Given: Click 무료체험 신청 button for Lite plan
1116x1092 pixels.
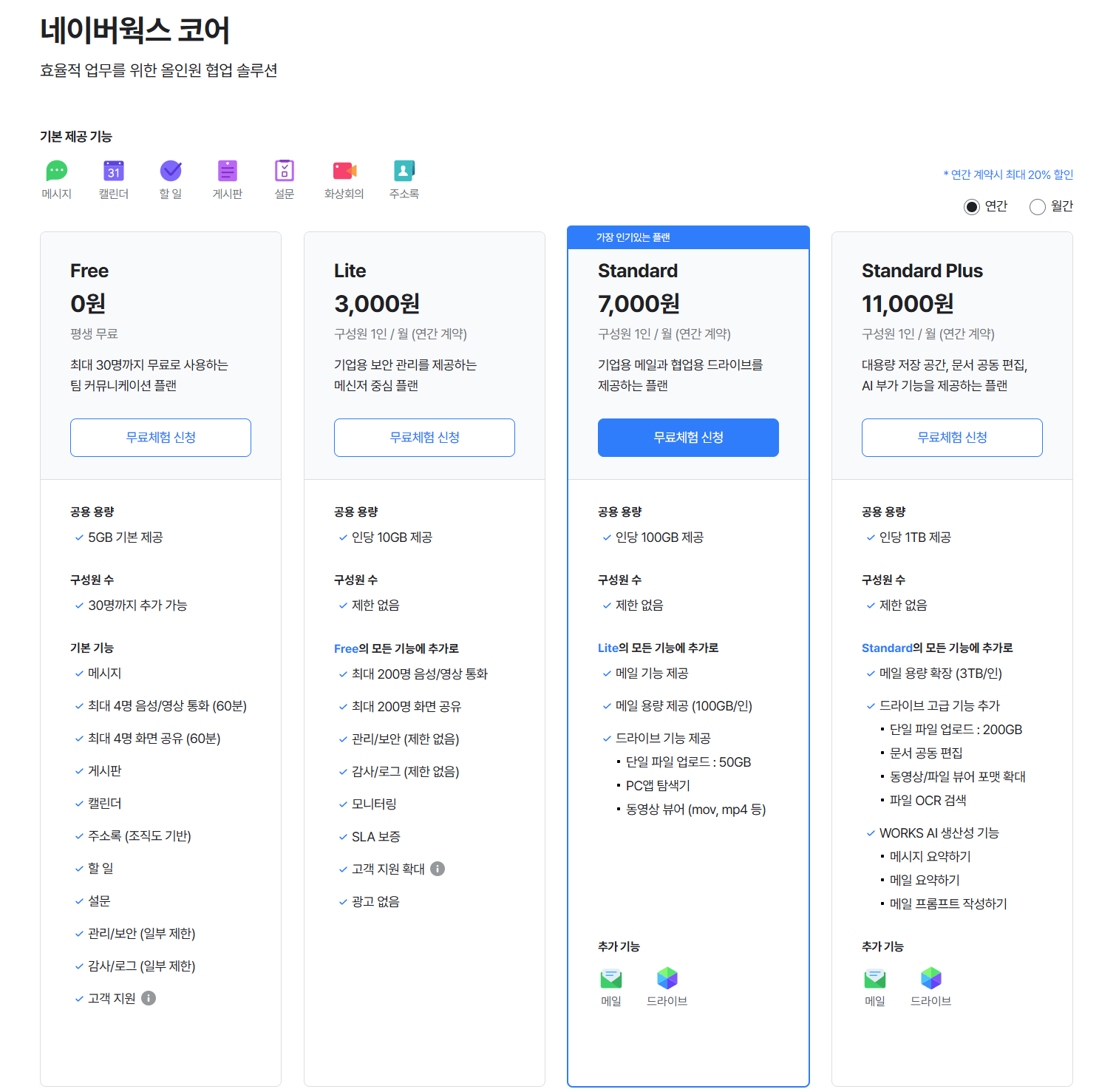Looking at the screenshot, I should (424, 438).
